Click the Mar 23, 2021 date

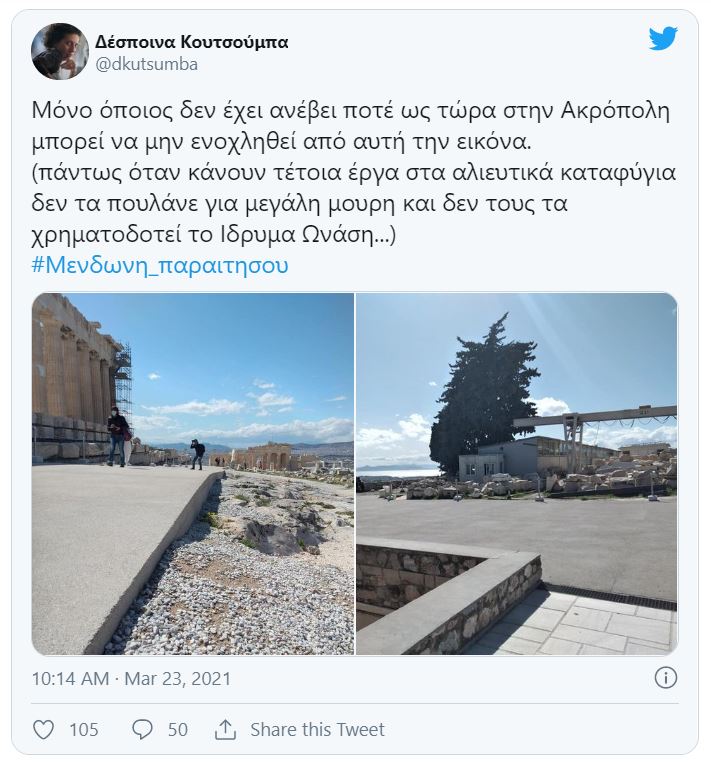click(177, 679)
